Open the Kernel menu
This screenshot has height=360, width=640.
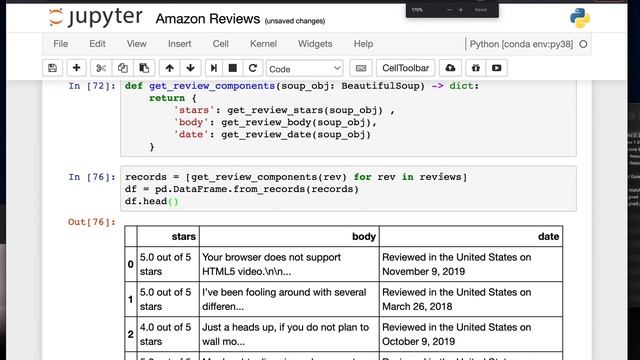click(263, 44)
